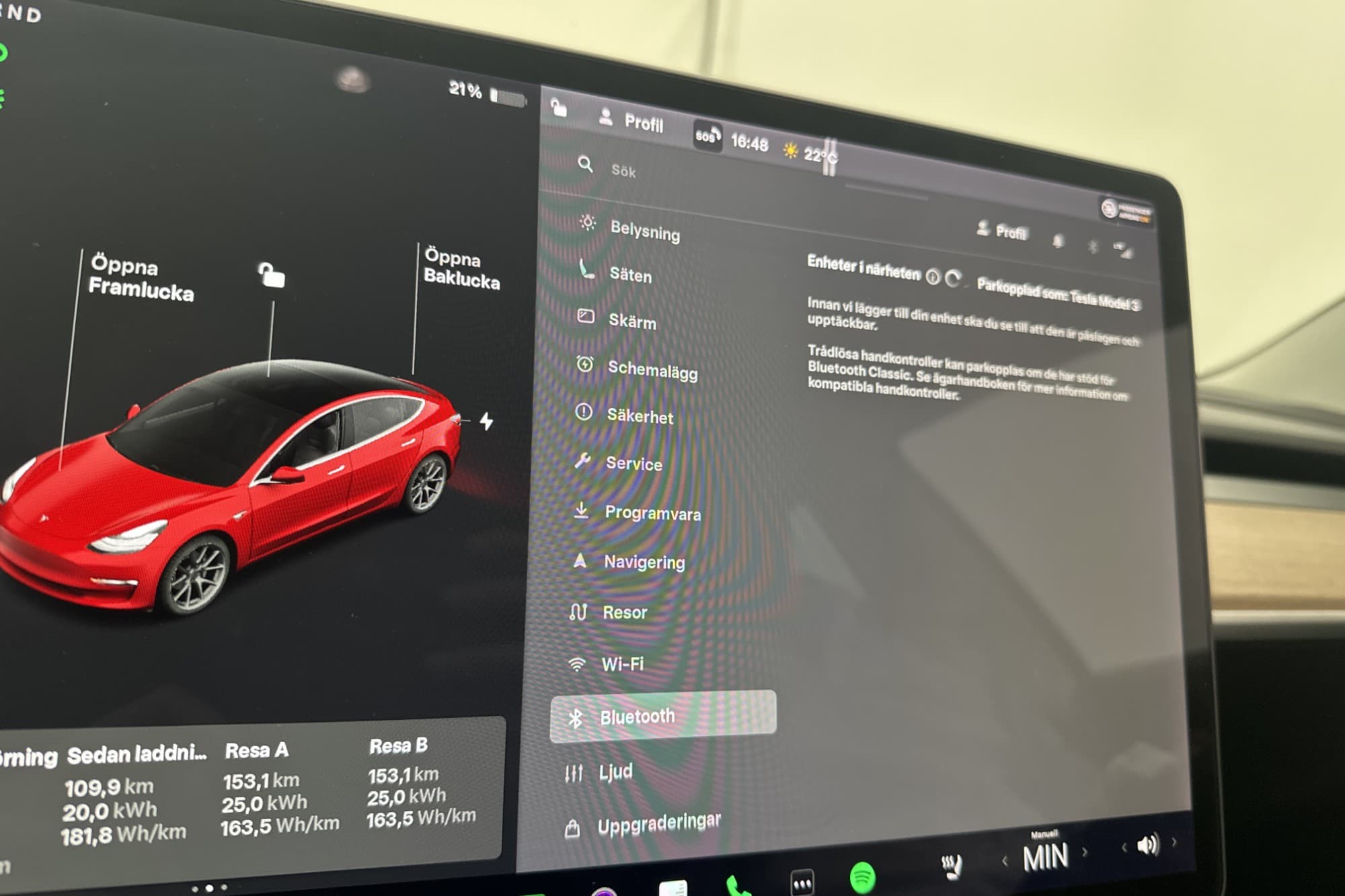
Task: Tap Öppna Framlucka to open the frunk
Action: 141,277
